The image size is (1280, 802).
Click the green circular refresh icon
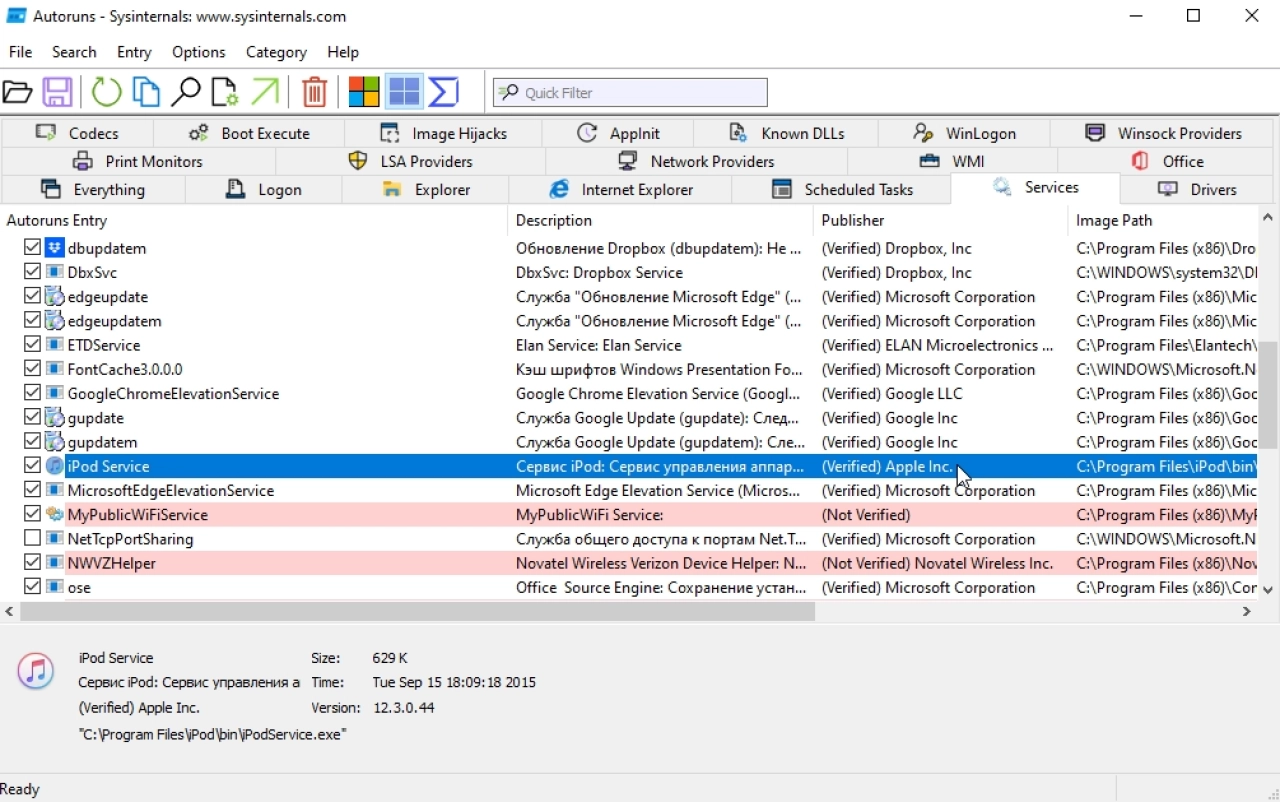coord(106,92)
